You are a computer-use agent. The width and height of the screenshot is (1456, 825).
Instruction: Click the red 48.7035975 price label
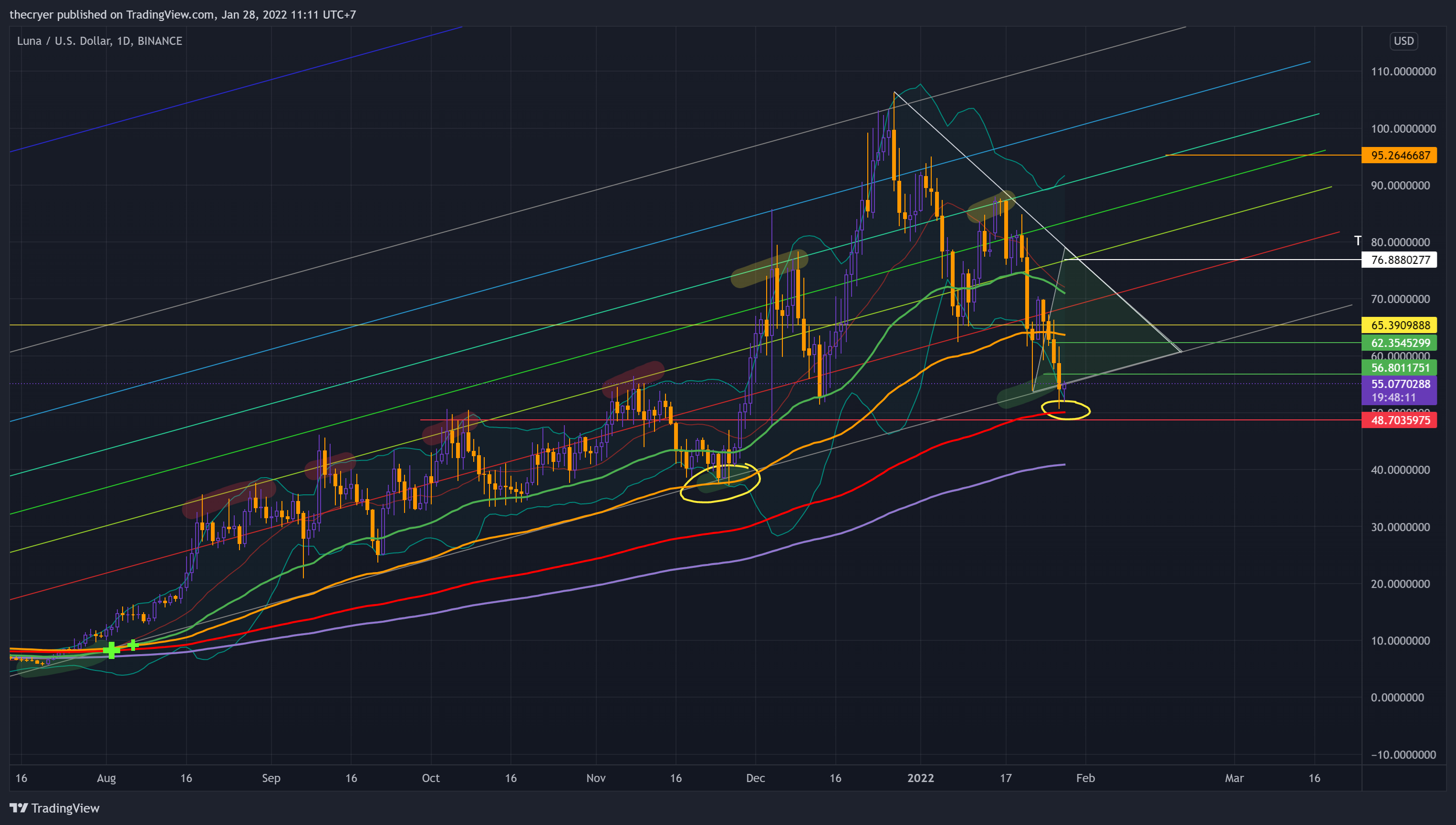pos(1399,420)
